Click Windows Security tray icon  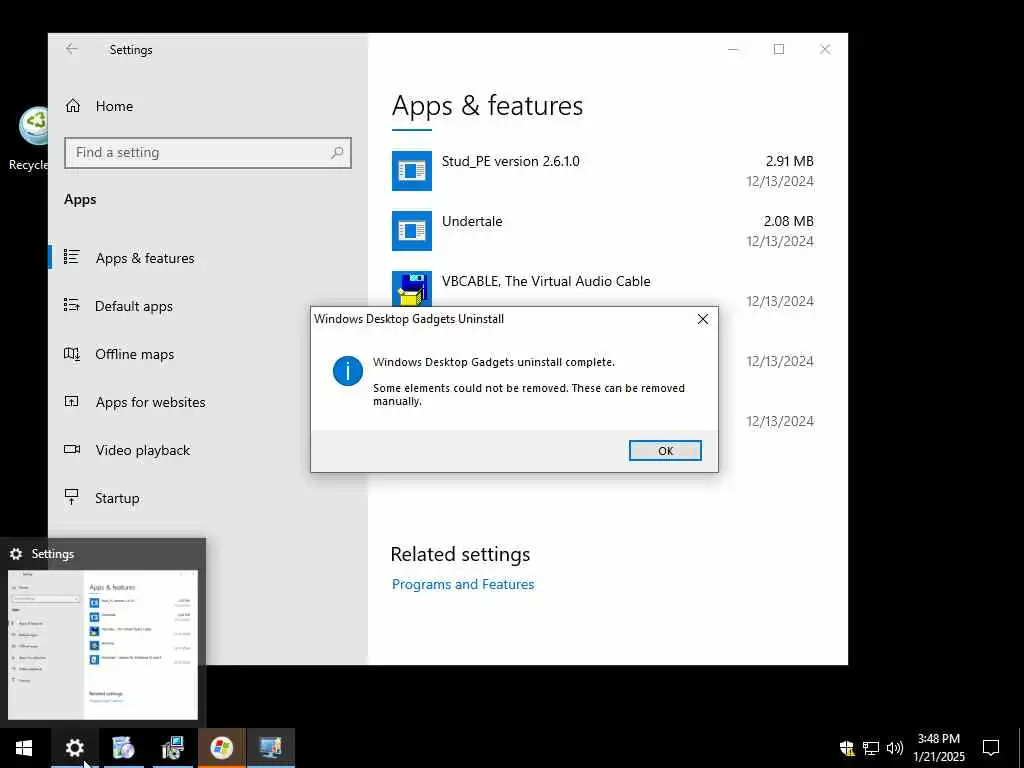pyautogui.click(x=847, y=748)
